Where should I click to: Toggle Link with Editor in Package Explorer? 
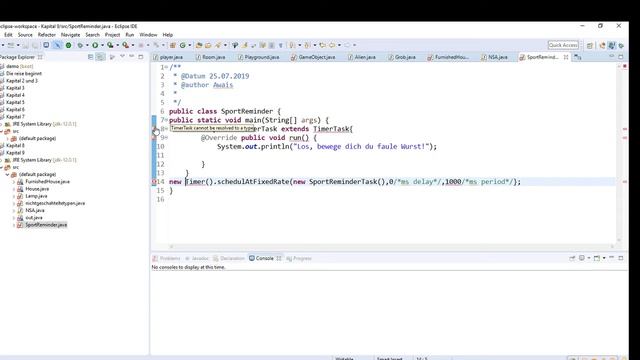point(100,57)
